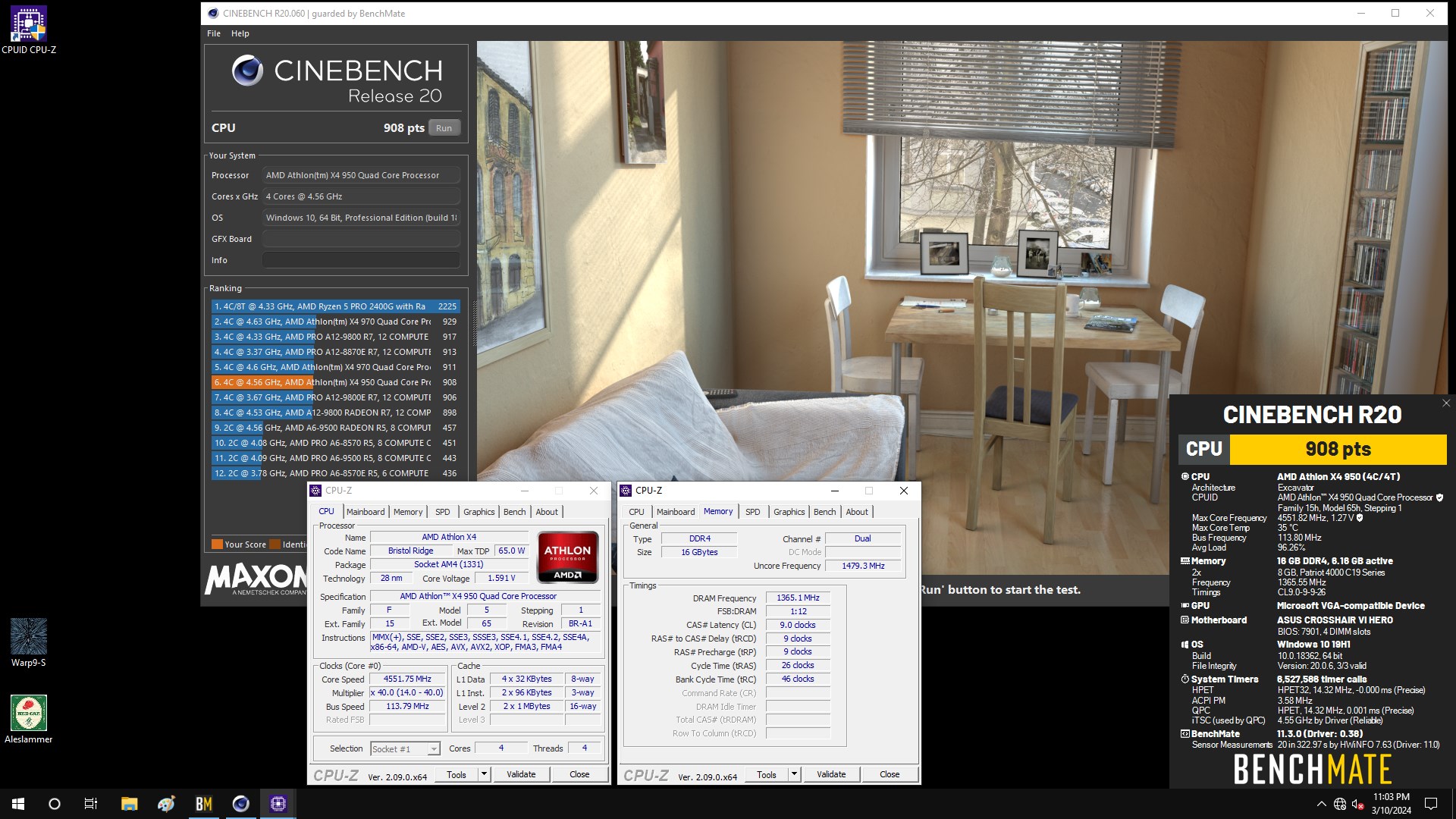
Task: Switch to Cinebench taskbar icon
Action: [240, 804]
